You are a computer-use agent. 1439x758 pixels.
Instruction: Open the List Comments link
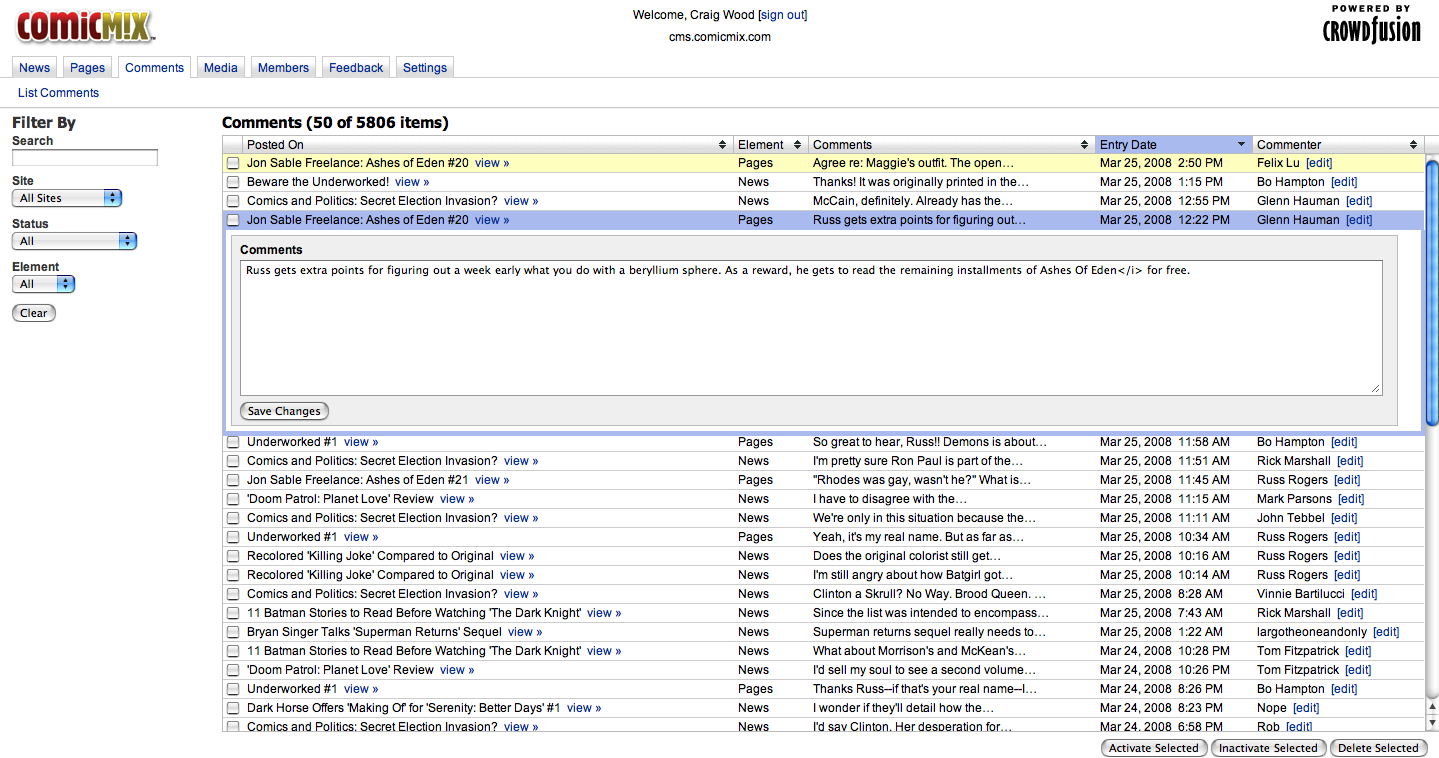[x=58, y=93]
